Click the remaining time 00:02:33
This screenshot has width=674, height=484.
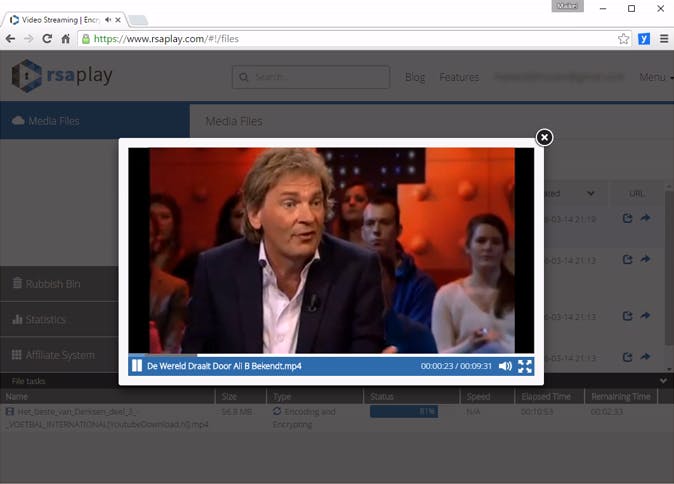pyautogui.click(x=607, y=412)
